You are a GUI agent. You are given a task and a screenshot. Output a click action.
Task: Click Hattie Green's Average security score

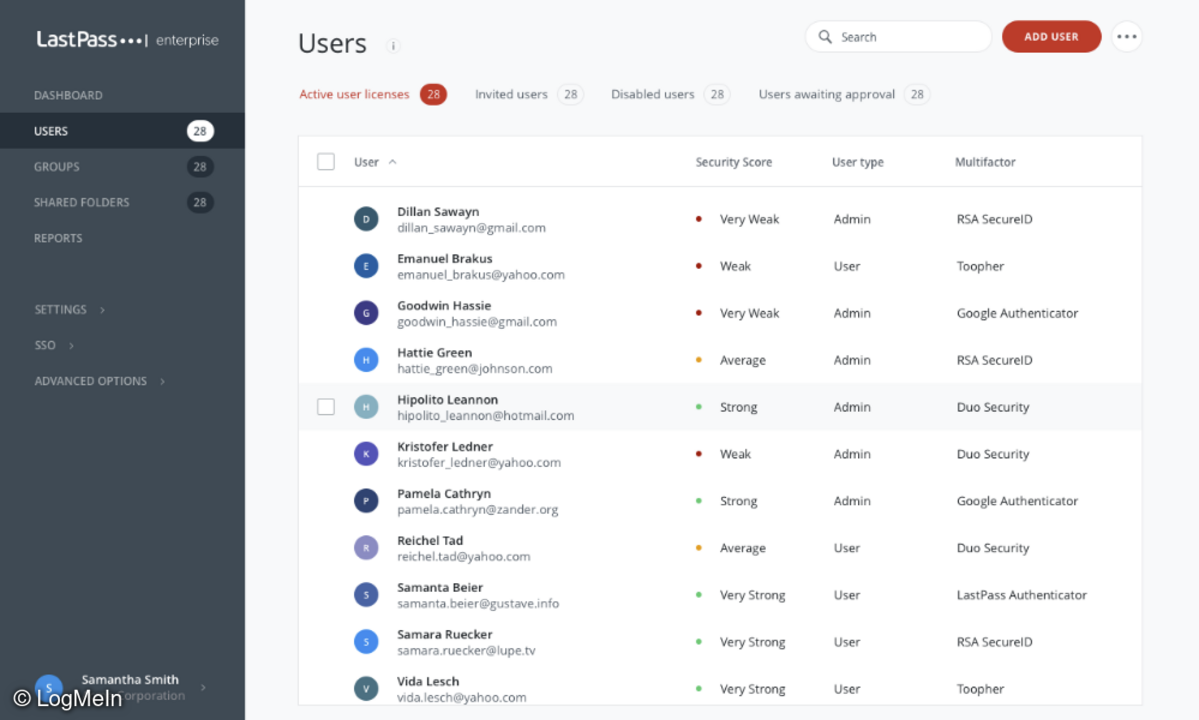(x=742, y=360)
